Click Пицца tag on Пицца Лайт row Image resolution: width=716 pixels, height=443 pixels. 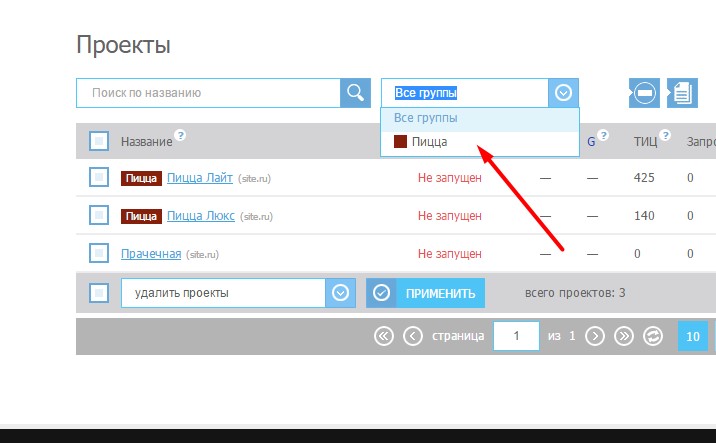(x=141, y=178)
